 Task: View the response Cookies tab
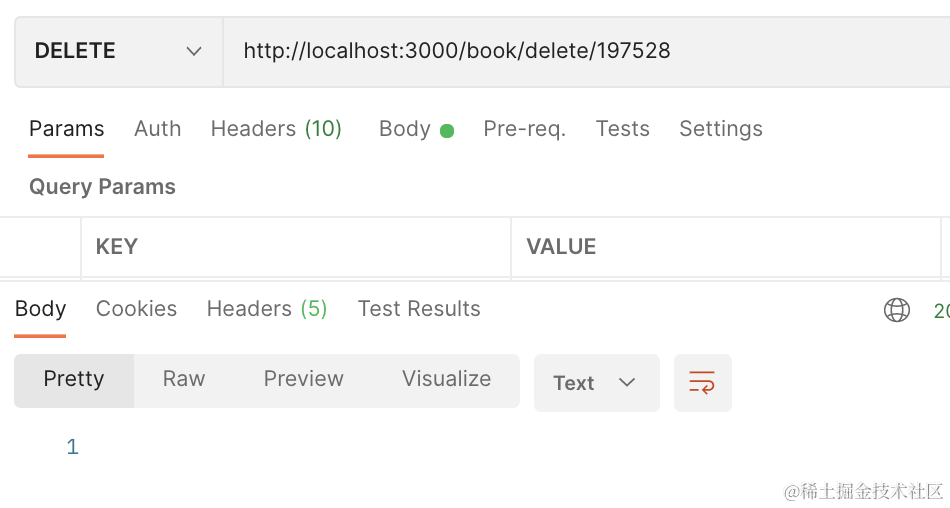[x=136, y=309]
